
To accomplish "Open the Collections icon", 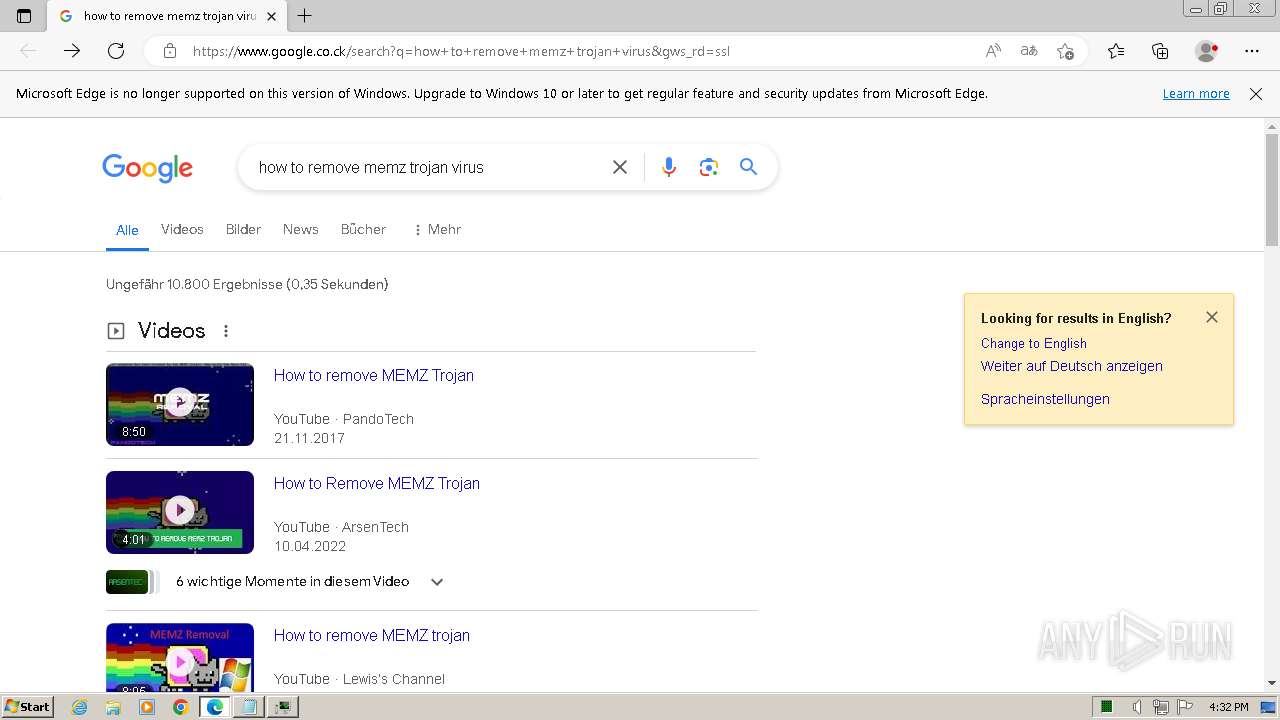I will pyautogui.click(x=1160, y=51).
